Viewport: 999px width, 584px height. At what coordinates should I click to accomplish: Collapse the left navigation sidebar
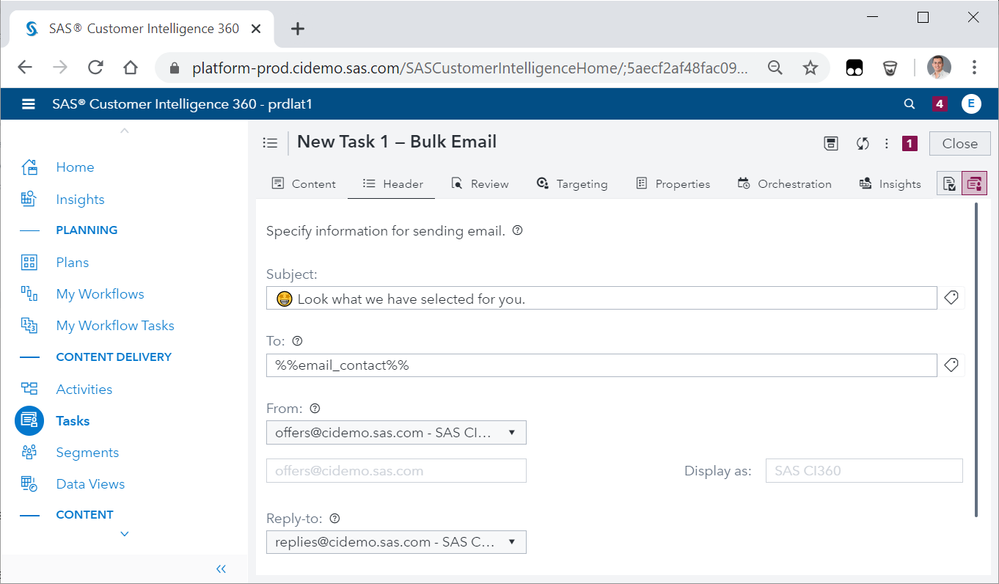point(221,568)
